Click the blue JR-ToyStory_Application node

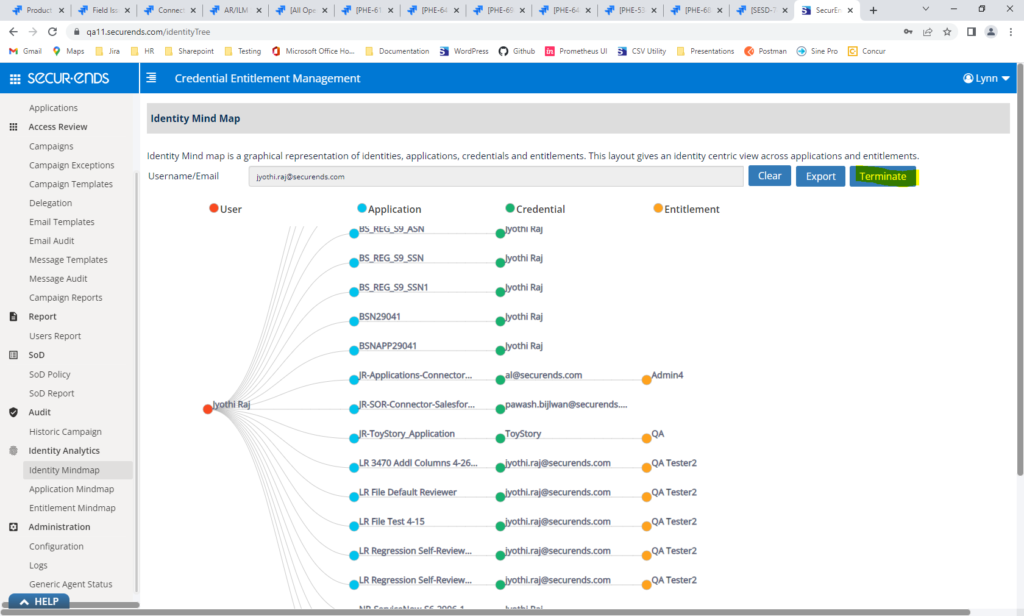tap(354, 438)
